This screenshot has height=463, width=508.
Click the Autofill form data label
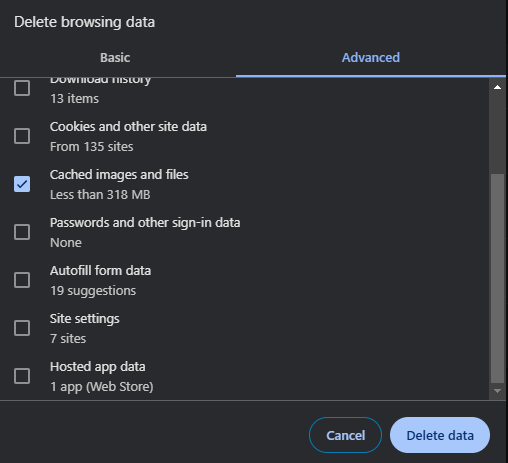click(100, 271)
